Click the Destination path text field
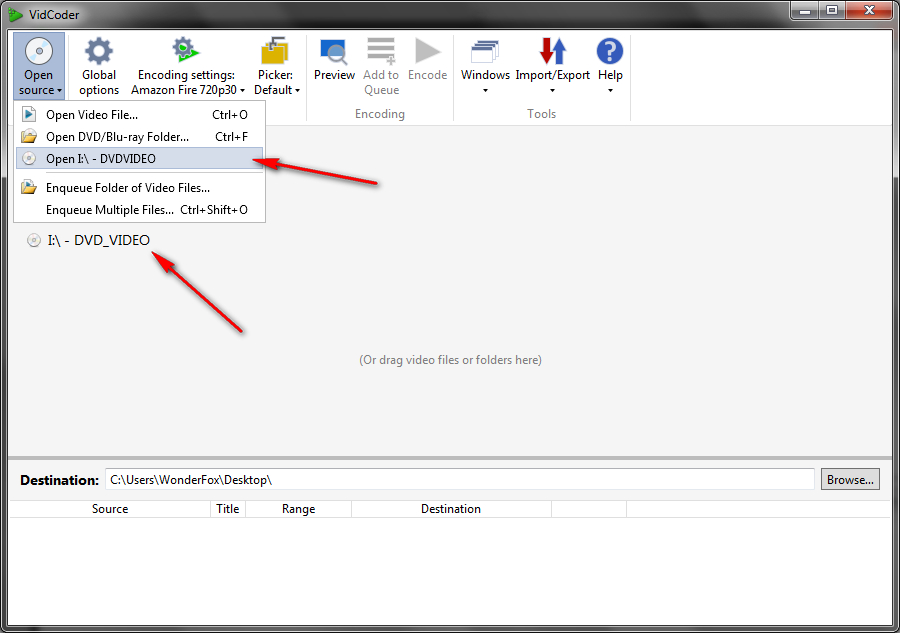Image resolution: width=900 pixels, height=633 pixels. pyautogui.click(x=460, y=479)
